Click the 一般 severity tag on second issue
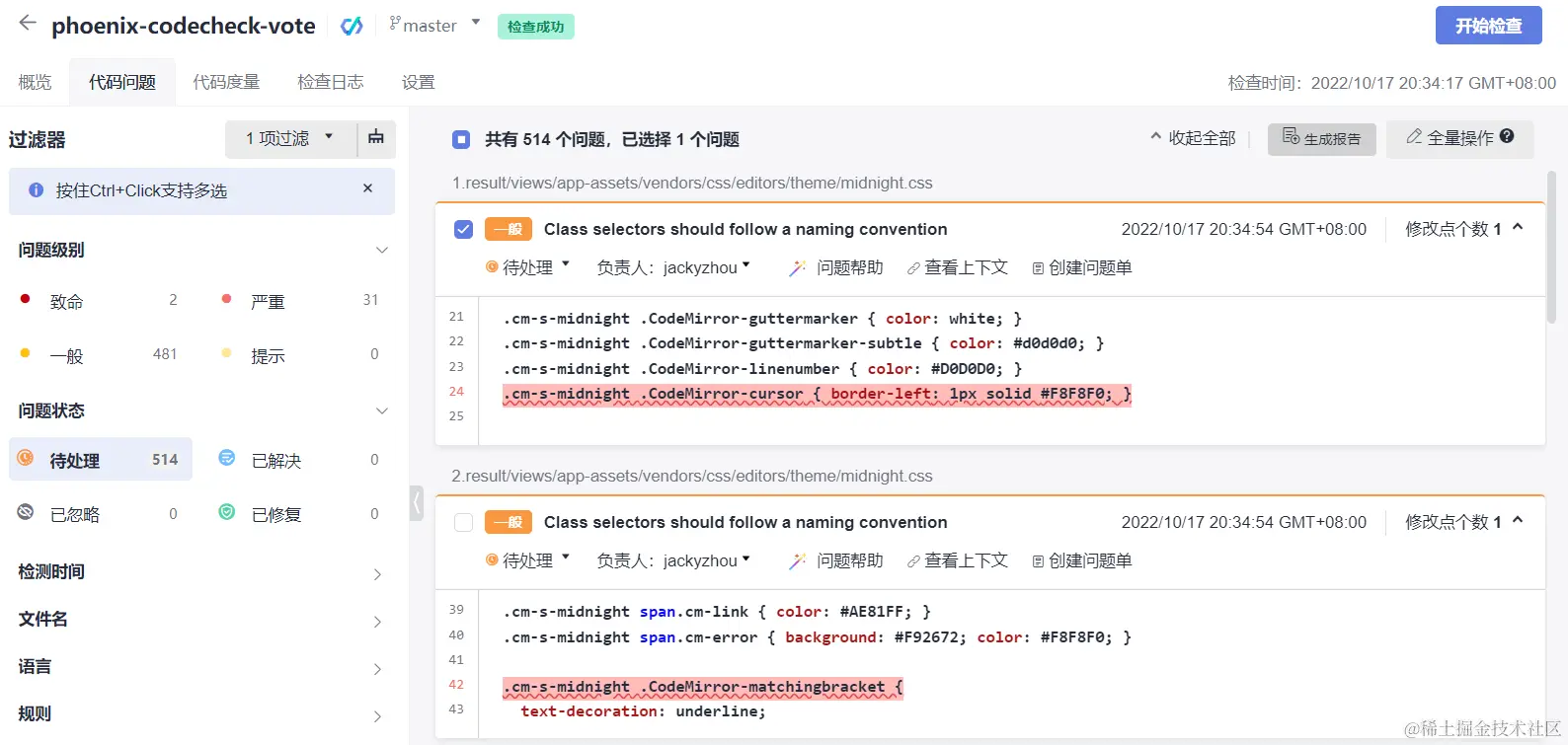This screenshot has width=1568, height=745. click(x=509, y=522)
